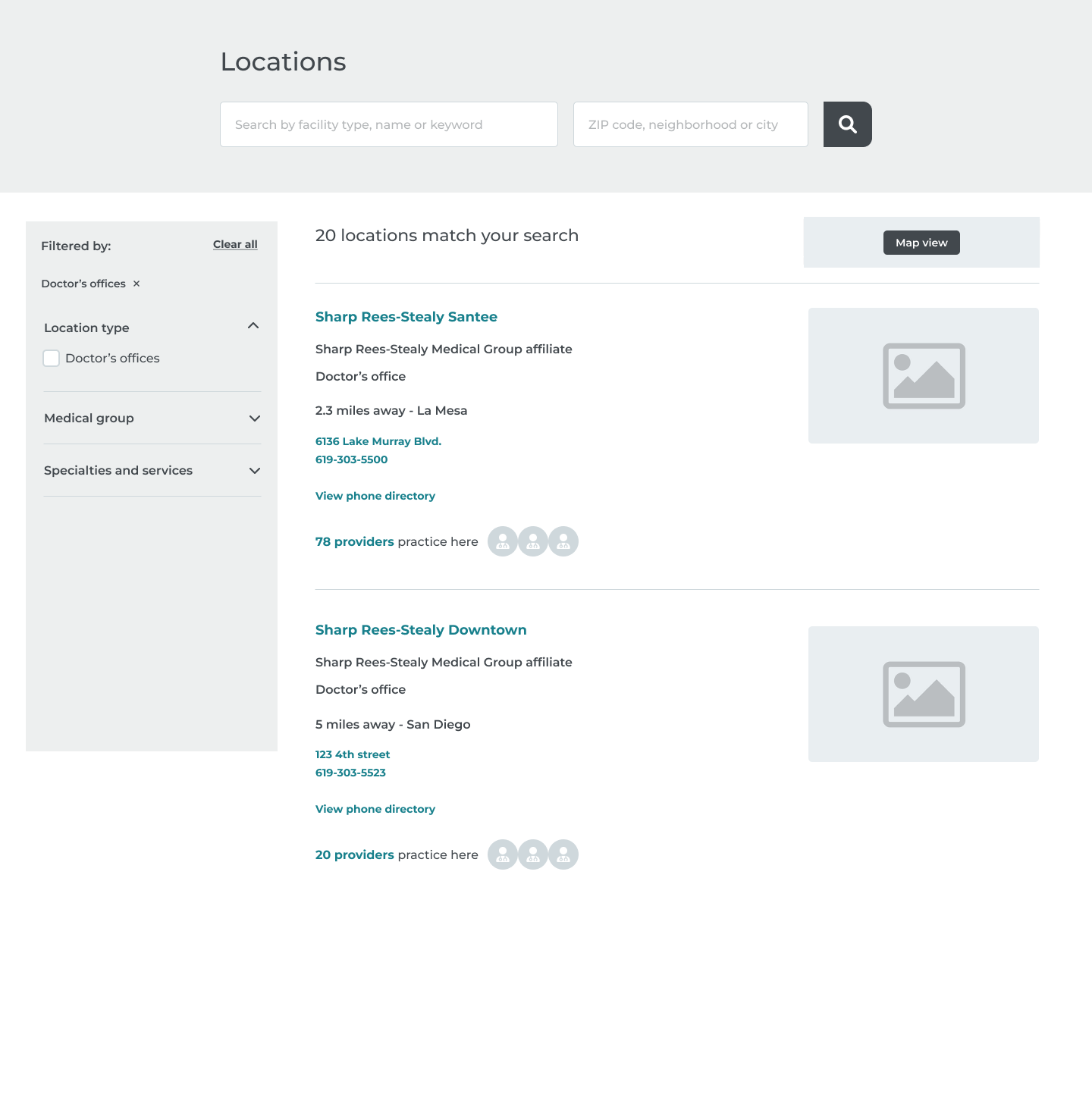Expand Specialties and services filter
Screen dimensions: 1092x1113
pyautogui.click(x=255, y=471)
